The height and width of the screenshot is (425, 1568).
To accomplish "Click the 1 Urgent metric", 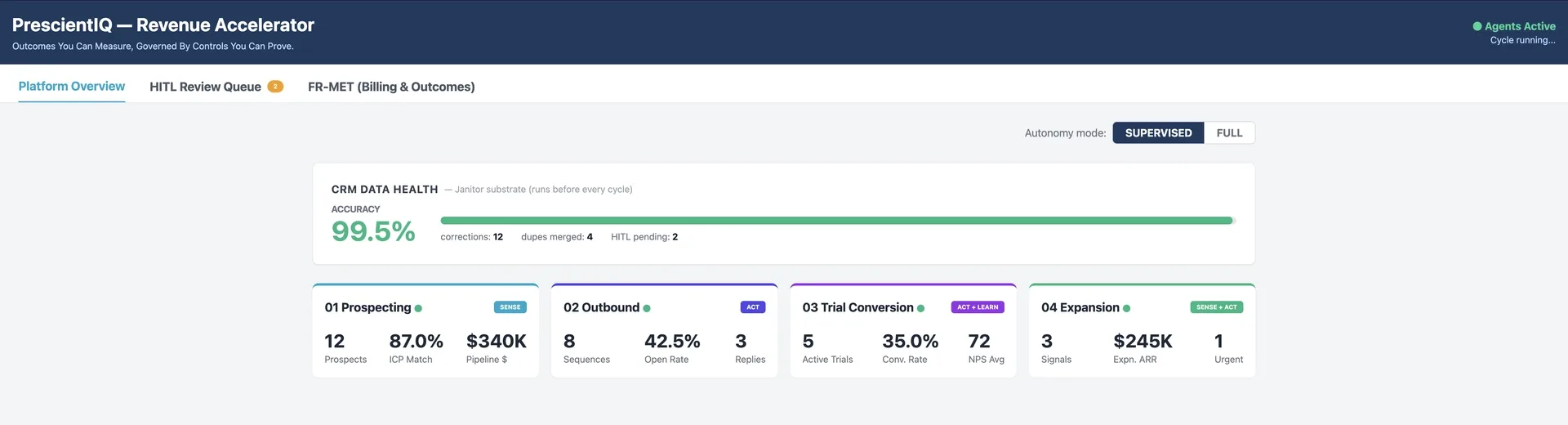I will point(1228,347).
